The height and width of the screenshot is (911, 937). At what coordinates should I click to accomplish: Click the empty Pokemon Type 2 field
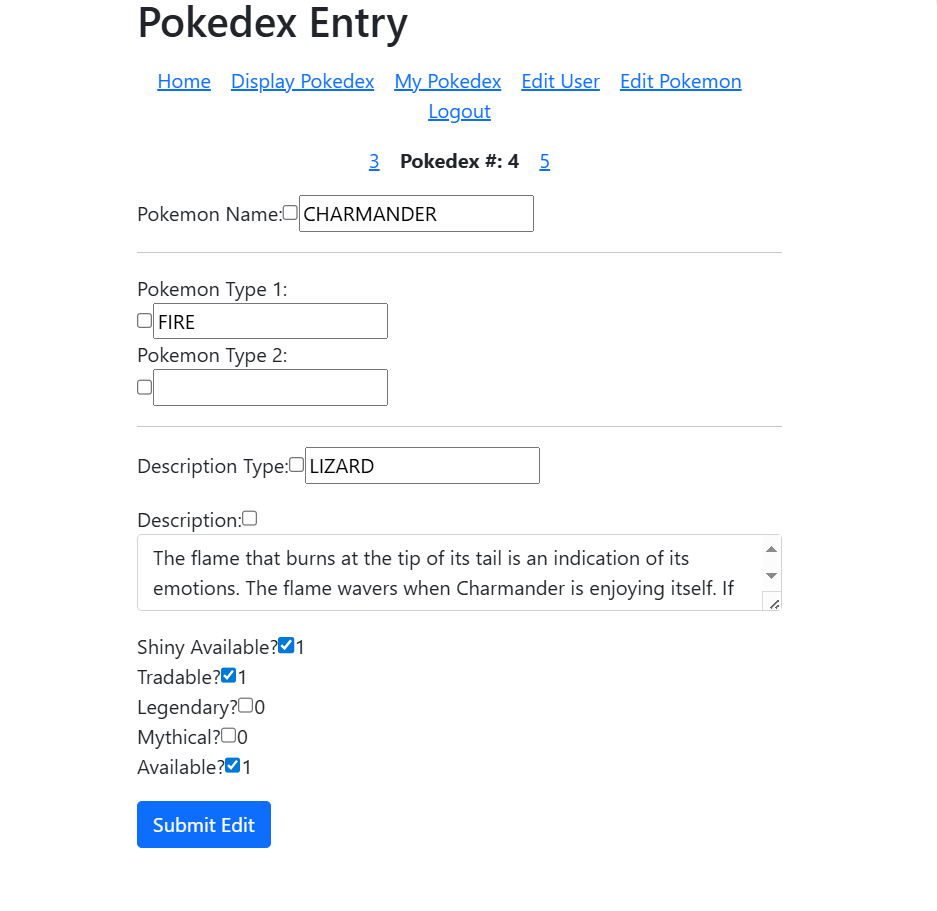coord(270,388)
